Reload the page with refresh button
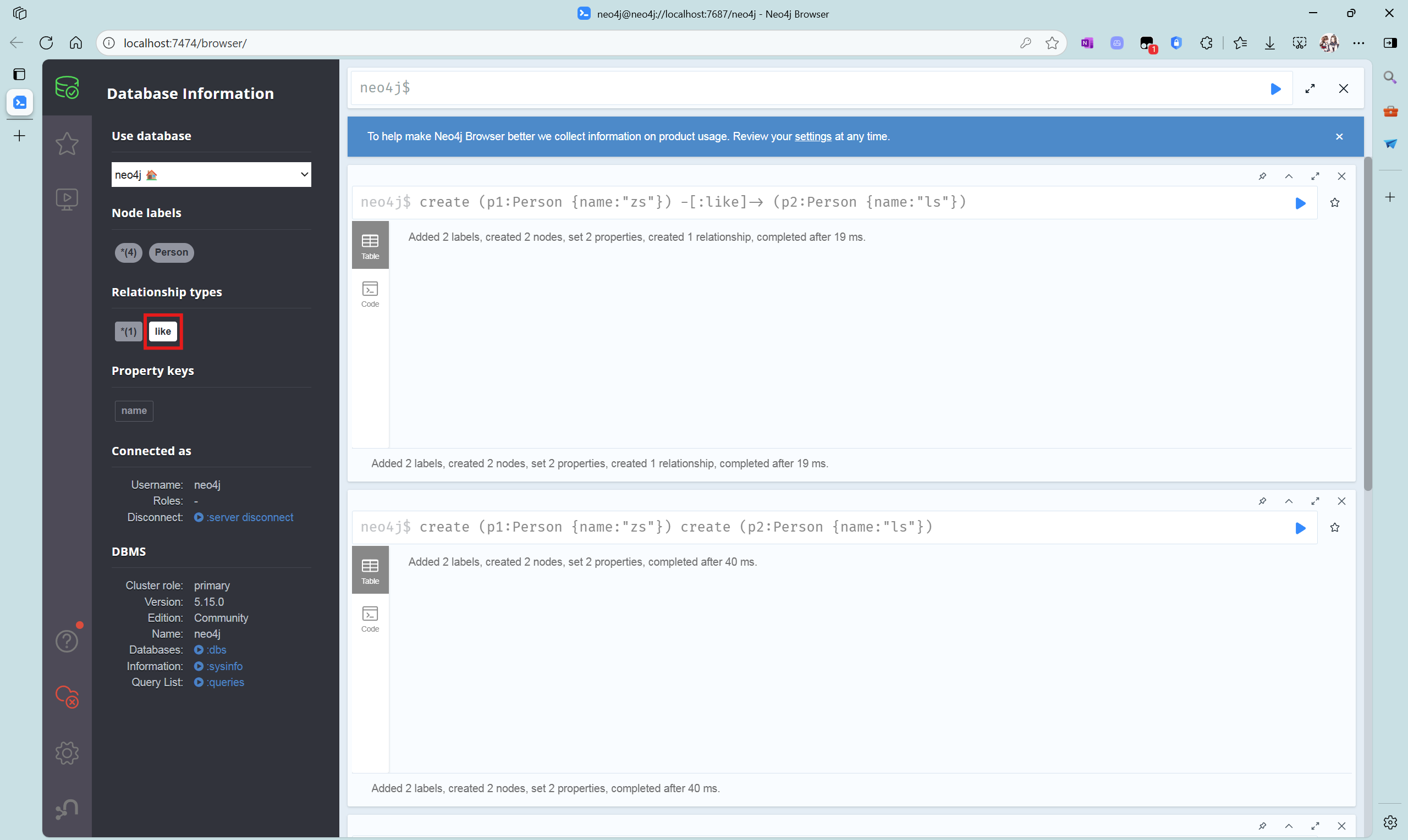This screenshot has width=1408, height=840. click(46, 43)
